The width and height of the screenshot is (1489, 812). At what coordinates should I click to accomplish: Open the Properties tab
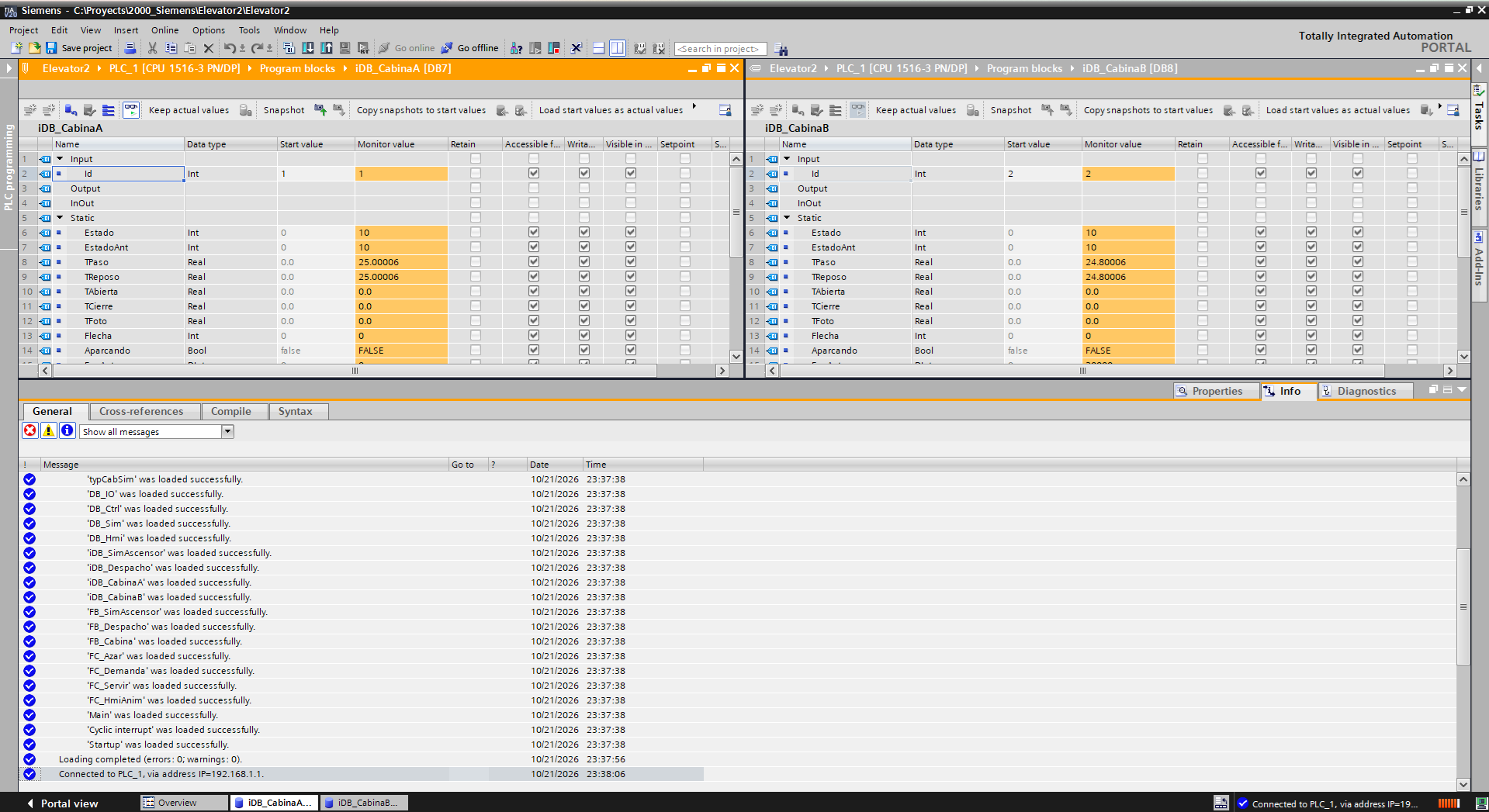click(1217, 391)
